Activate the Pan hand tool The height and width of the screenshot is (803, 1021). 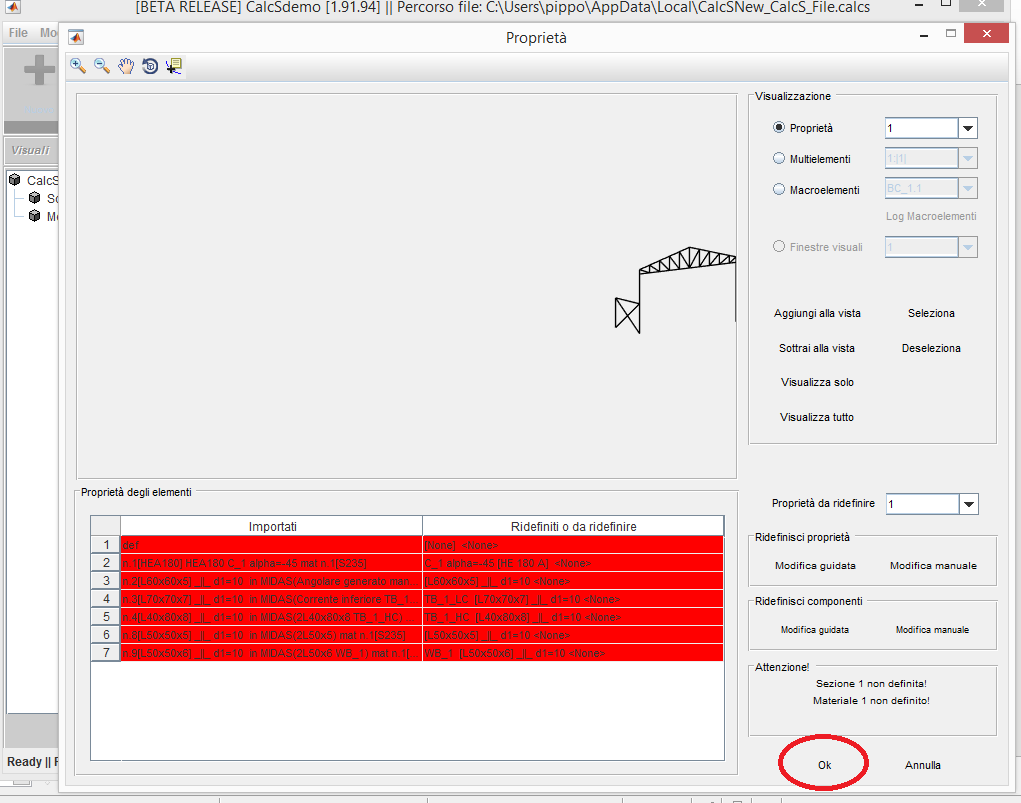tap(126, 66)
